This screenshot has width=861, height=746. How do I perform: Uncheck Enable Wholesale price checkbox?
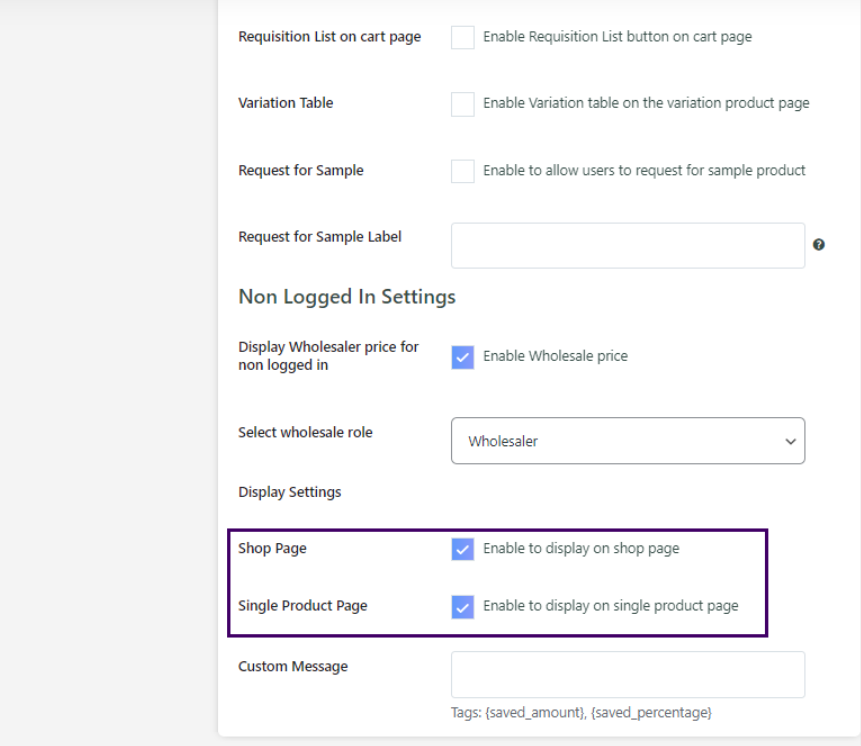point(462,357)
